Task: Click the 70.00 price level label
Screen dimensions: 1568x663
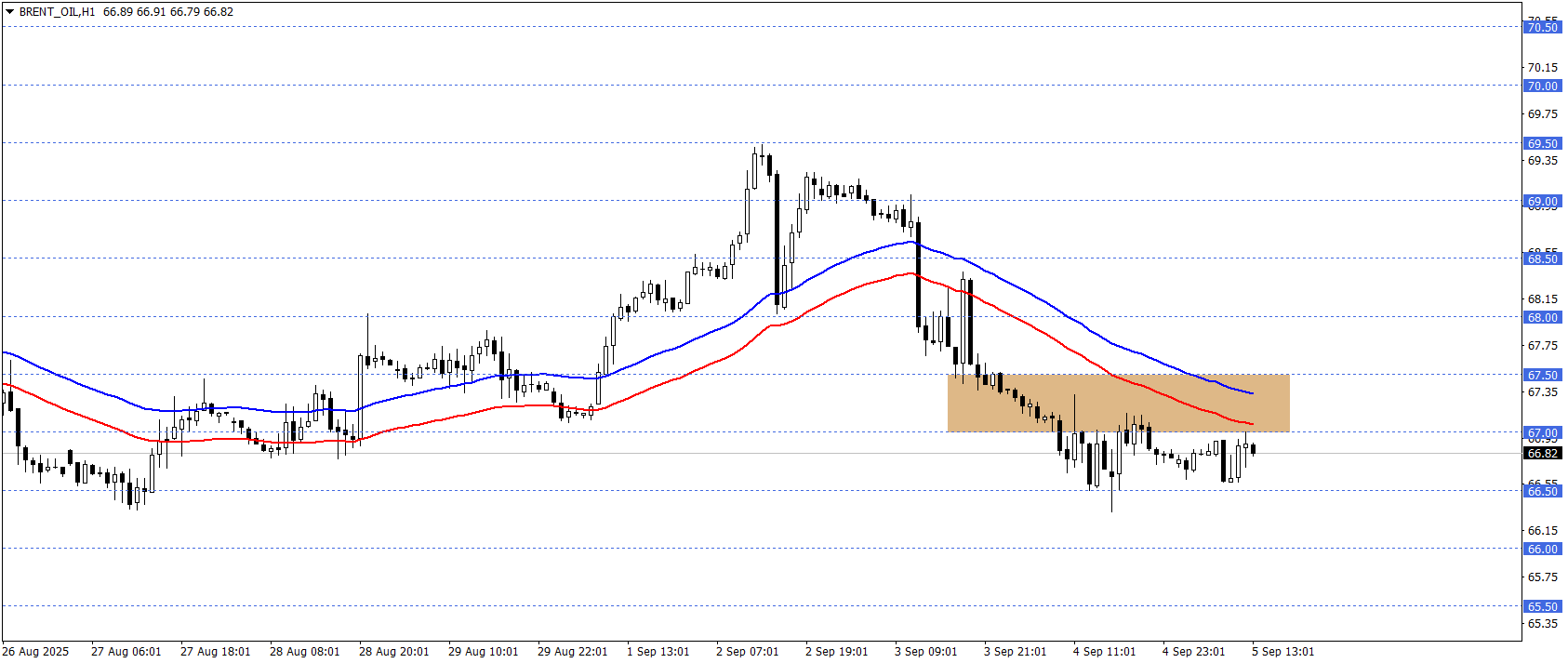Action: click(x=1542, y=86)
